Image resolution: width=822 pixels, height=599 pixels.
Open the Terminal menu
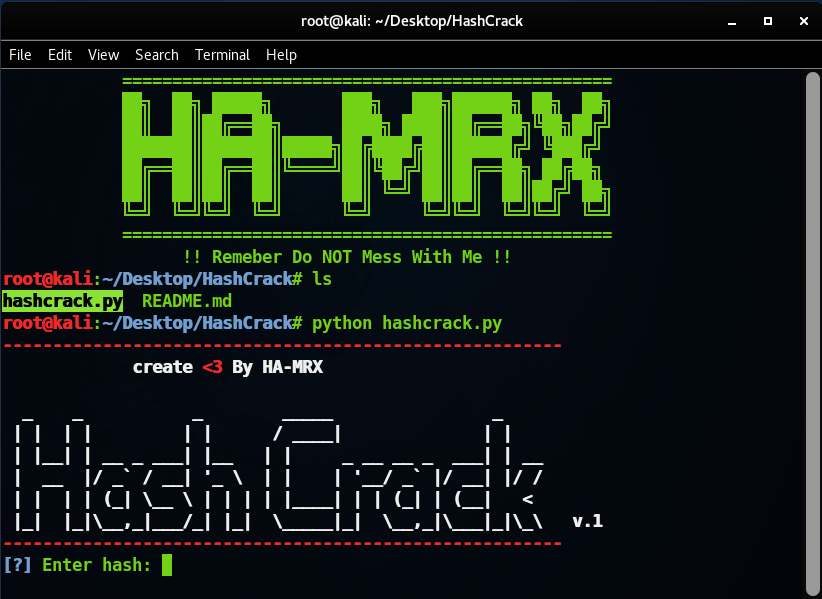click(222, 55)
